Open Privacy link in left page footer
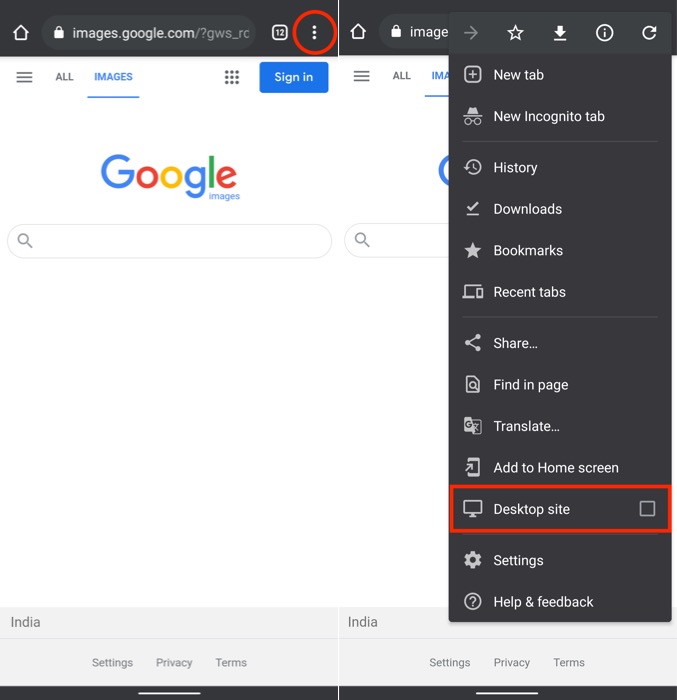Image resolution: width=677 pixels, height=700 pixels. coord(174,662)
